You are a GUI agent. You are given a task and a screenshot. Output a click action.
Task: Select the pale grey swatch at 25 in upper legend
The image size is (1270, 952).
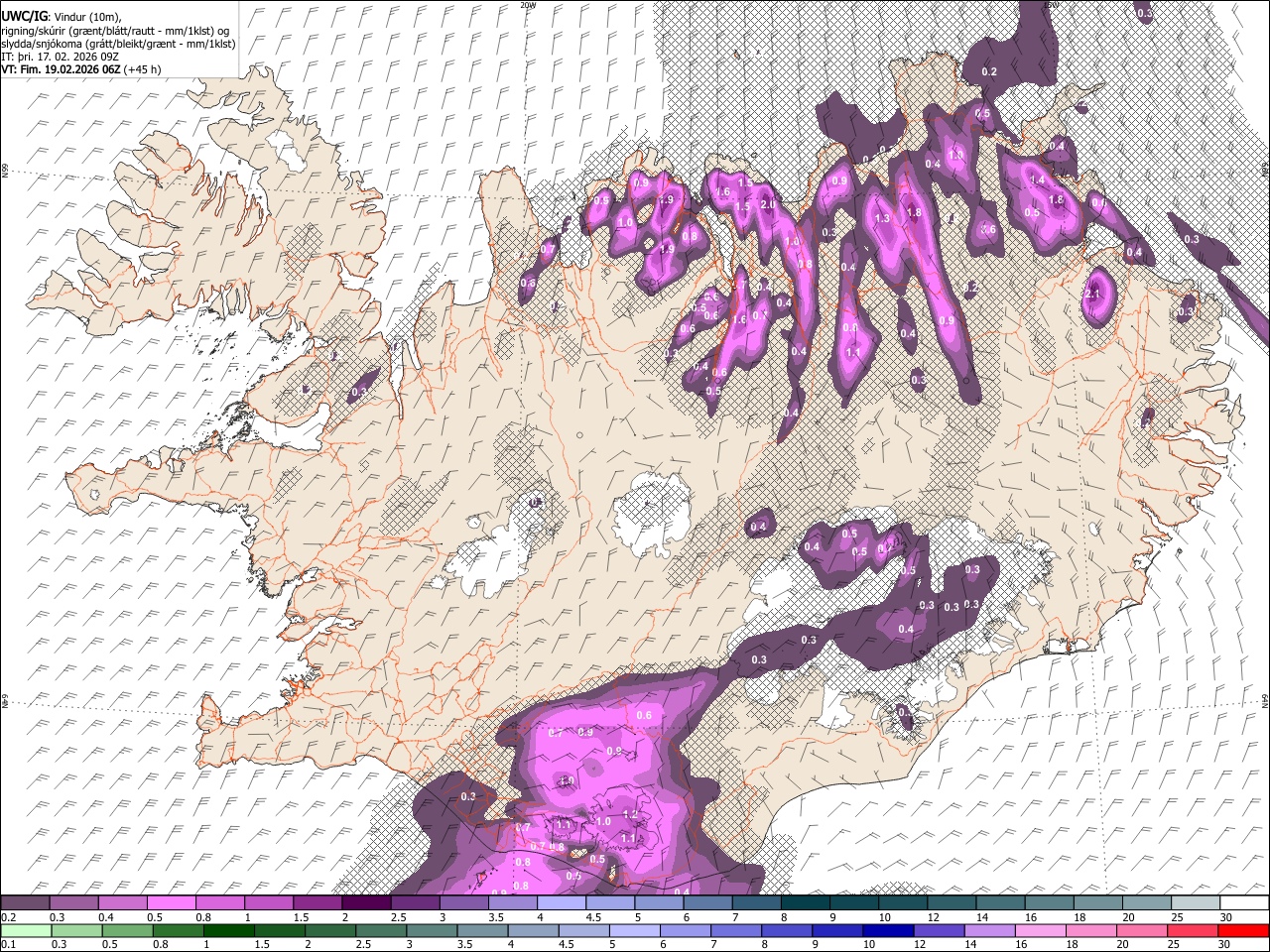click(x=1196, y=903)
